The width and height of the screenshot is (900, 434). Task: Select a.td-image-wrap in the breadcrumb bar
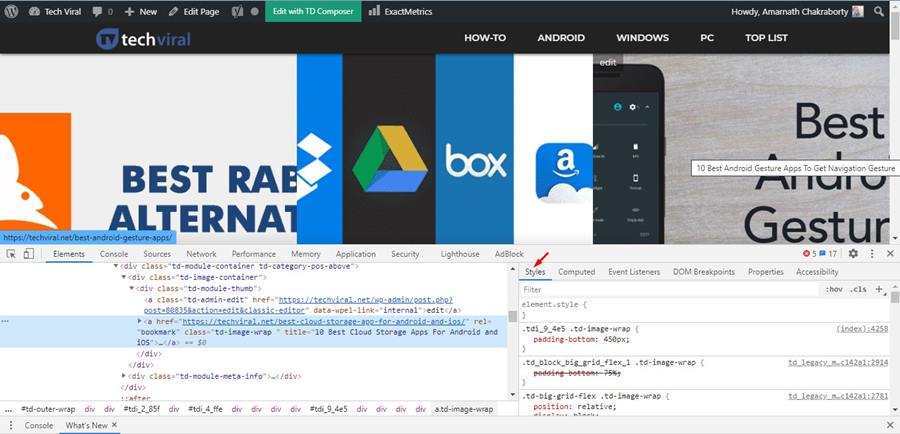[x=463, y=409]
